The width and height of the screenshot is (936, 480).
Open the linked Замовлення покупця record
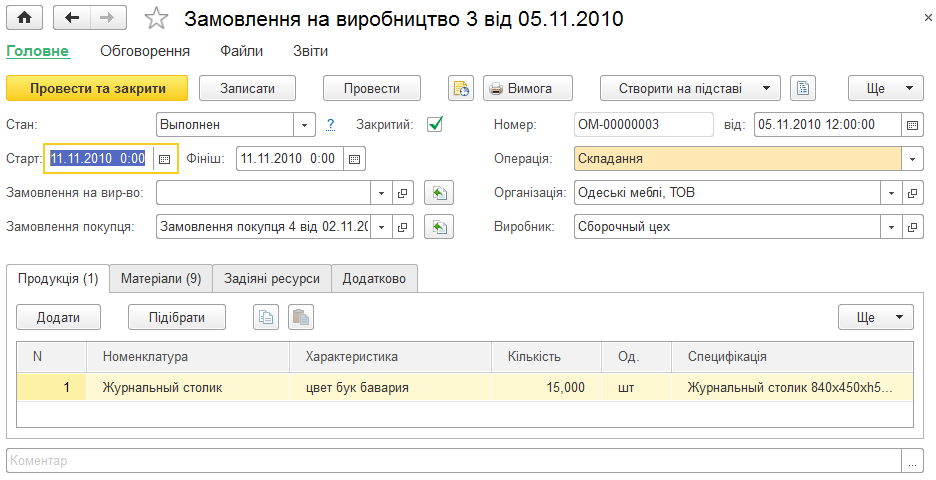click(403, 227)
